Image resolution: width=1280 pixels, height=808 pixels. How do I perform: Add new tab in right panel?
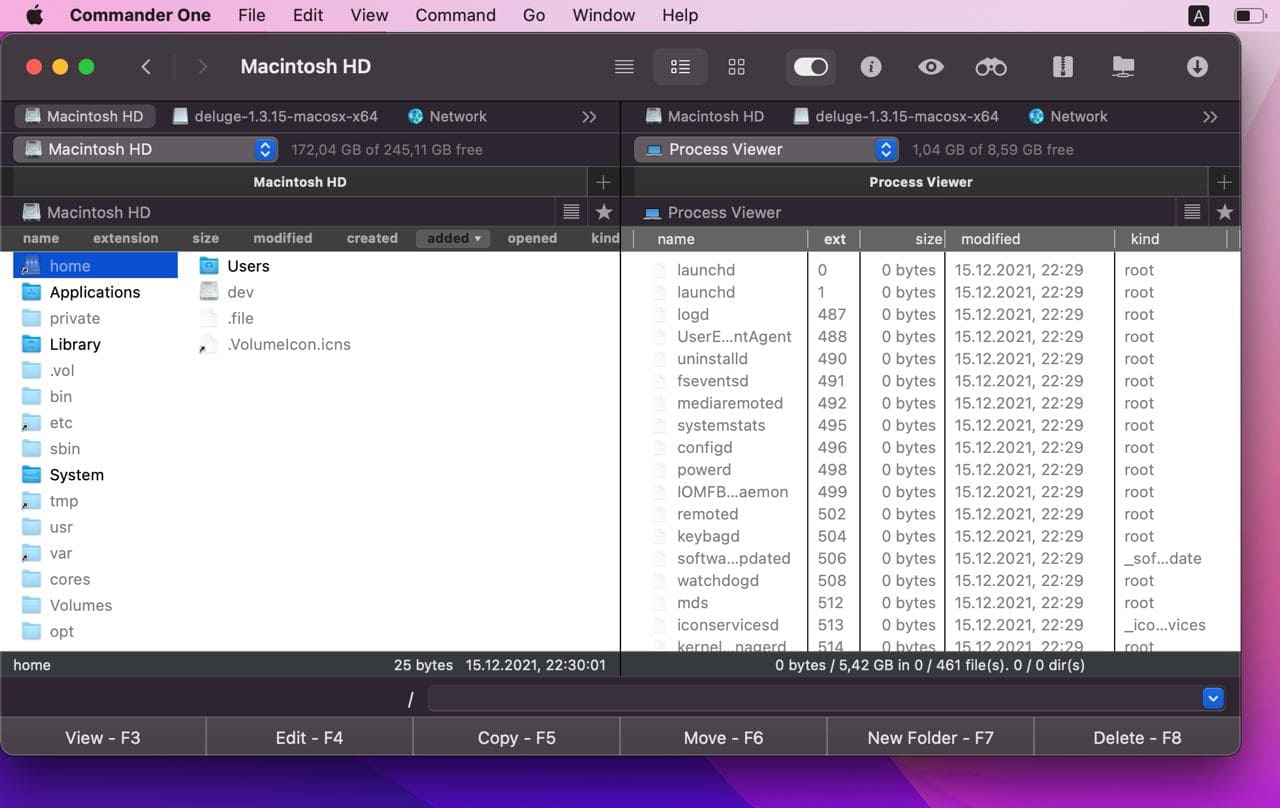pos(1224,182)
